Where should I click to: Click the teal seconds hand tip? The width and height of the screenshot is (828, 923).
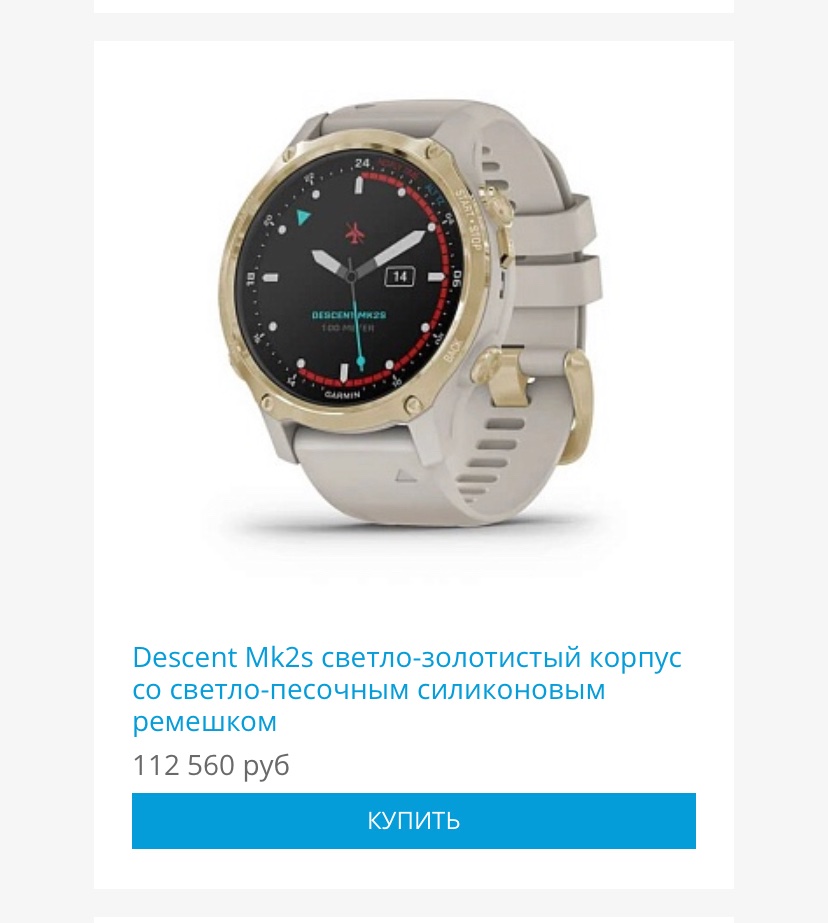(x=361, y=361)
